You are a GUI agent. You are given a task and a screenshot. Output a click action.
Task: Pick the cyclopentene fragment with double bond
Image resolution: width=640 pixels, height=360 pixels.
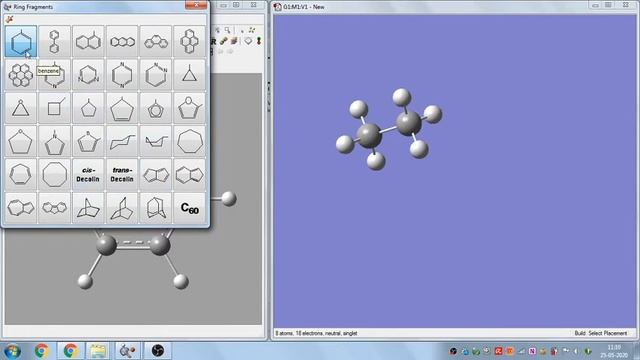(122, 109)
